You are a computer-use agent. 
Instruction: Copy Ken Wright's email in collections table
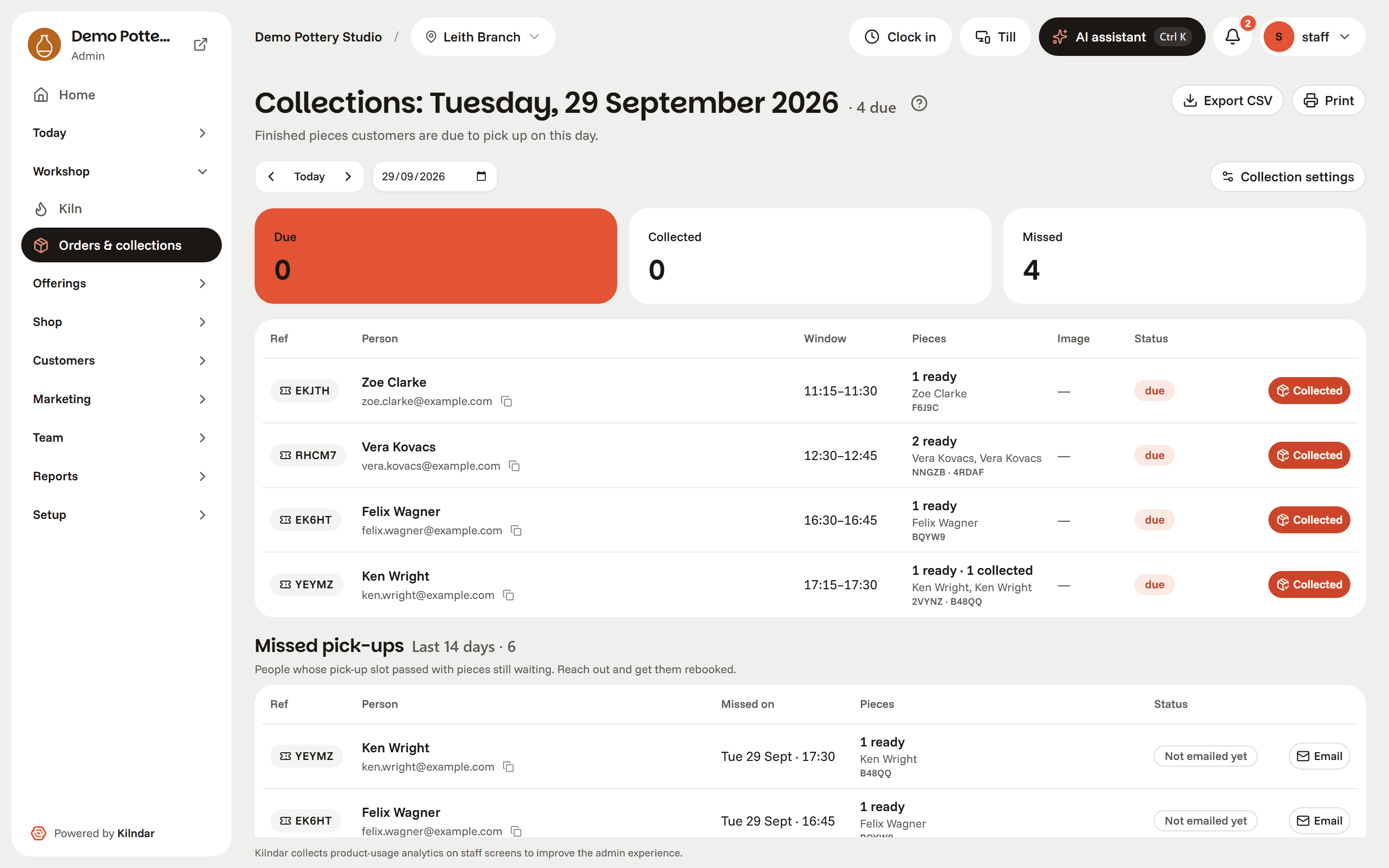click(508, 596)
